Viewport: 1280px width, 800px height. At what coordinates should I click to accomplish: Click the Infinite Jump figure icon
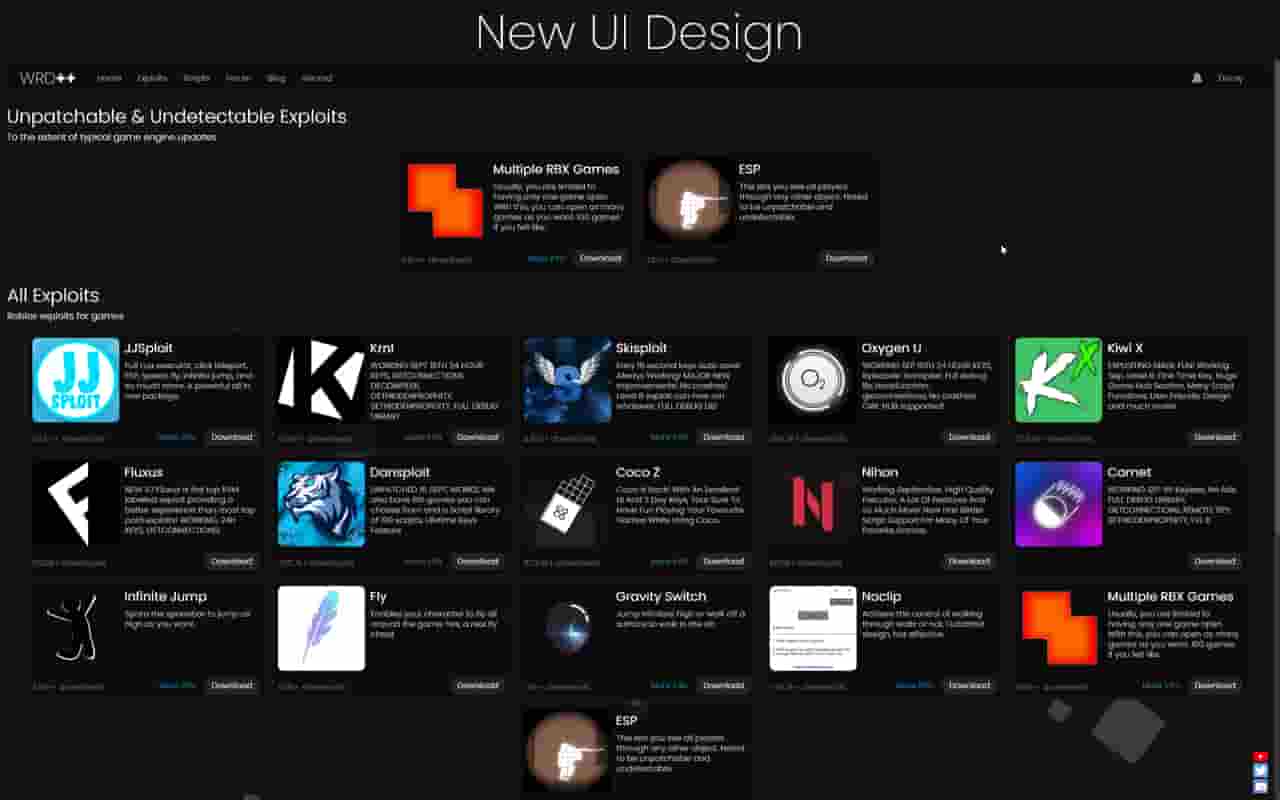click(x=76, y=628)
